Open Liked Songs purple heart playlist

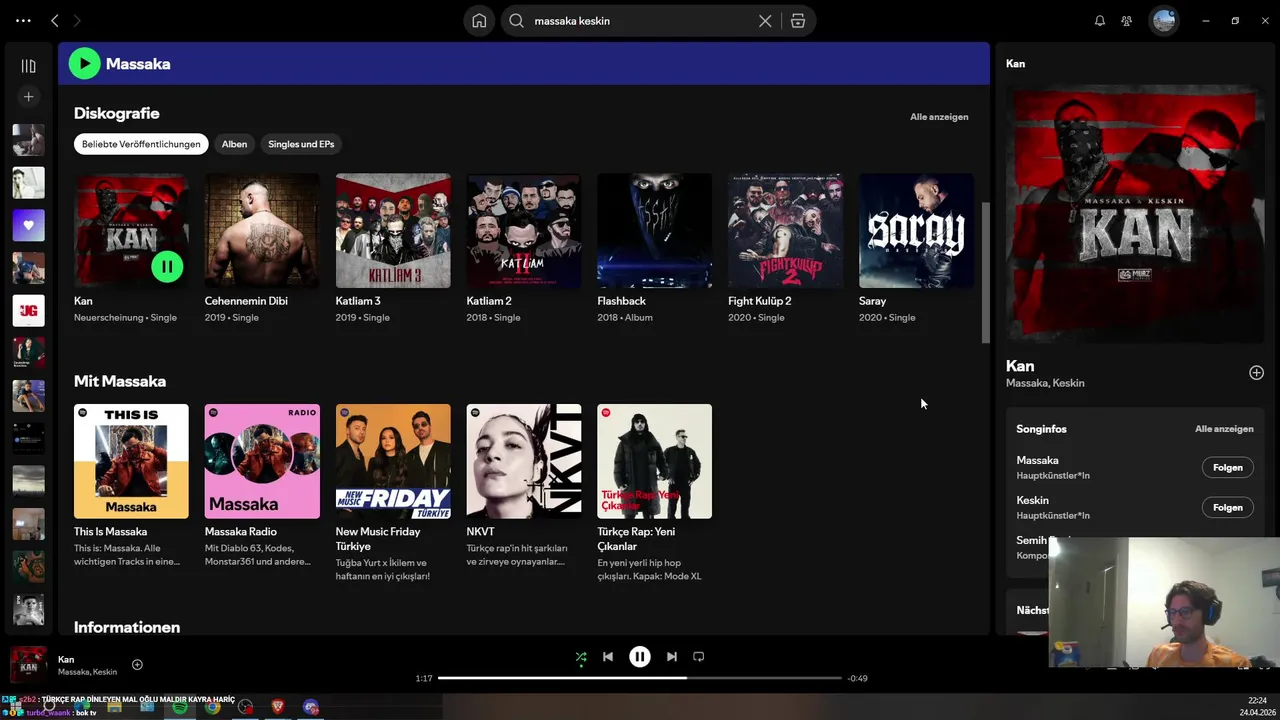click(x=28, y=225)
